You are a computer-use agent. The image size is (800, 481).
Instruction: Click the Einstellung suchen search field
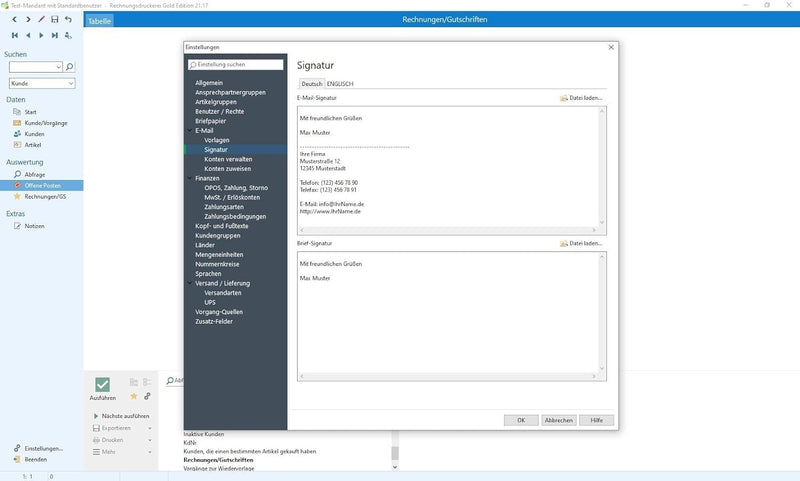pos(235,64)
